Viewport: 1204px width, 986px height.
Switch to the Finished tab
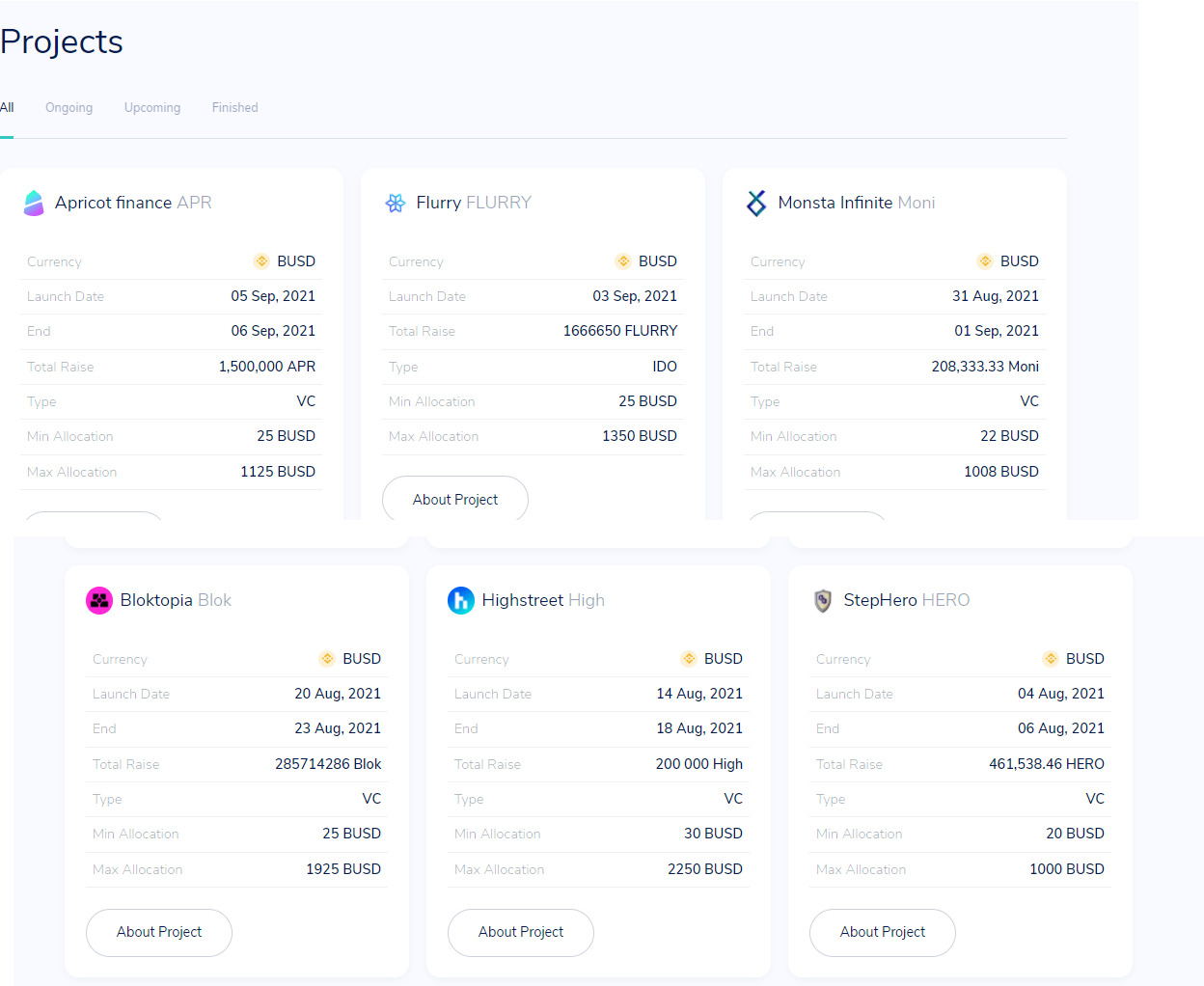[235, 107]
